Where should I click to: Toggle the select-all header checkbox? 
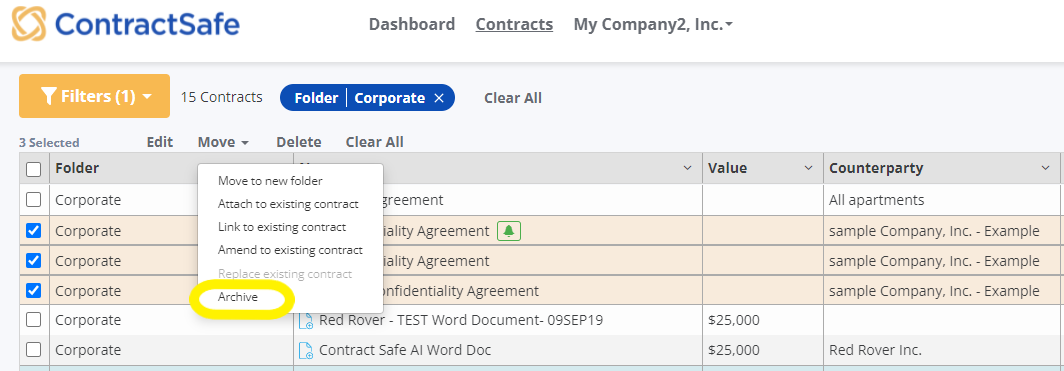point(33,169)
